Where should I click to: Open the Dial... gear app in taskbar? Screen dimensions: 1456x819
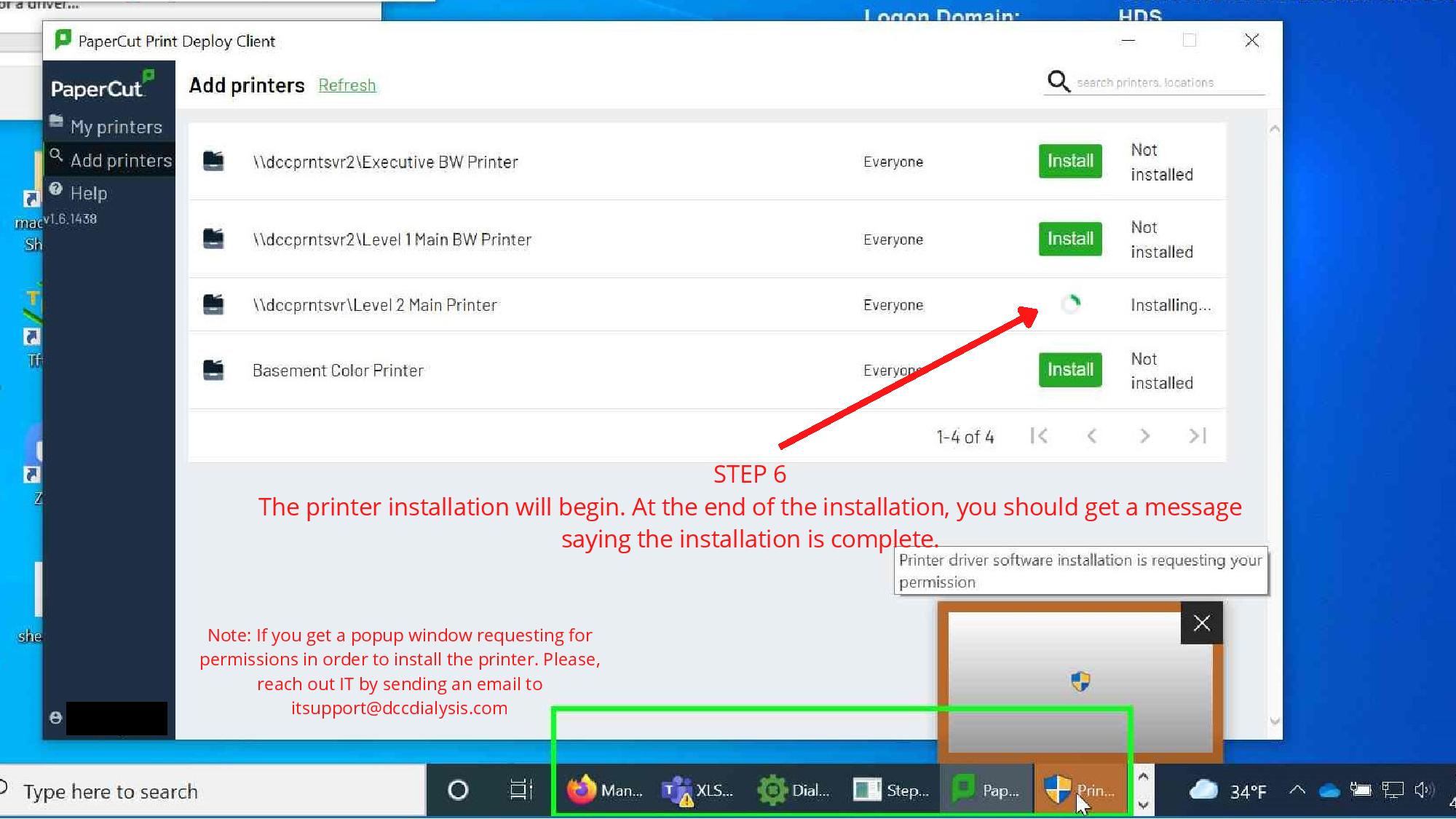pyautogui.click(x=794, y=790)
